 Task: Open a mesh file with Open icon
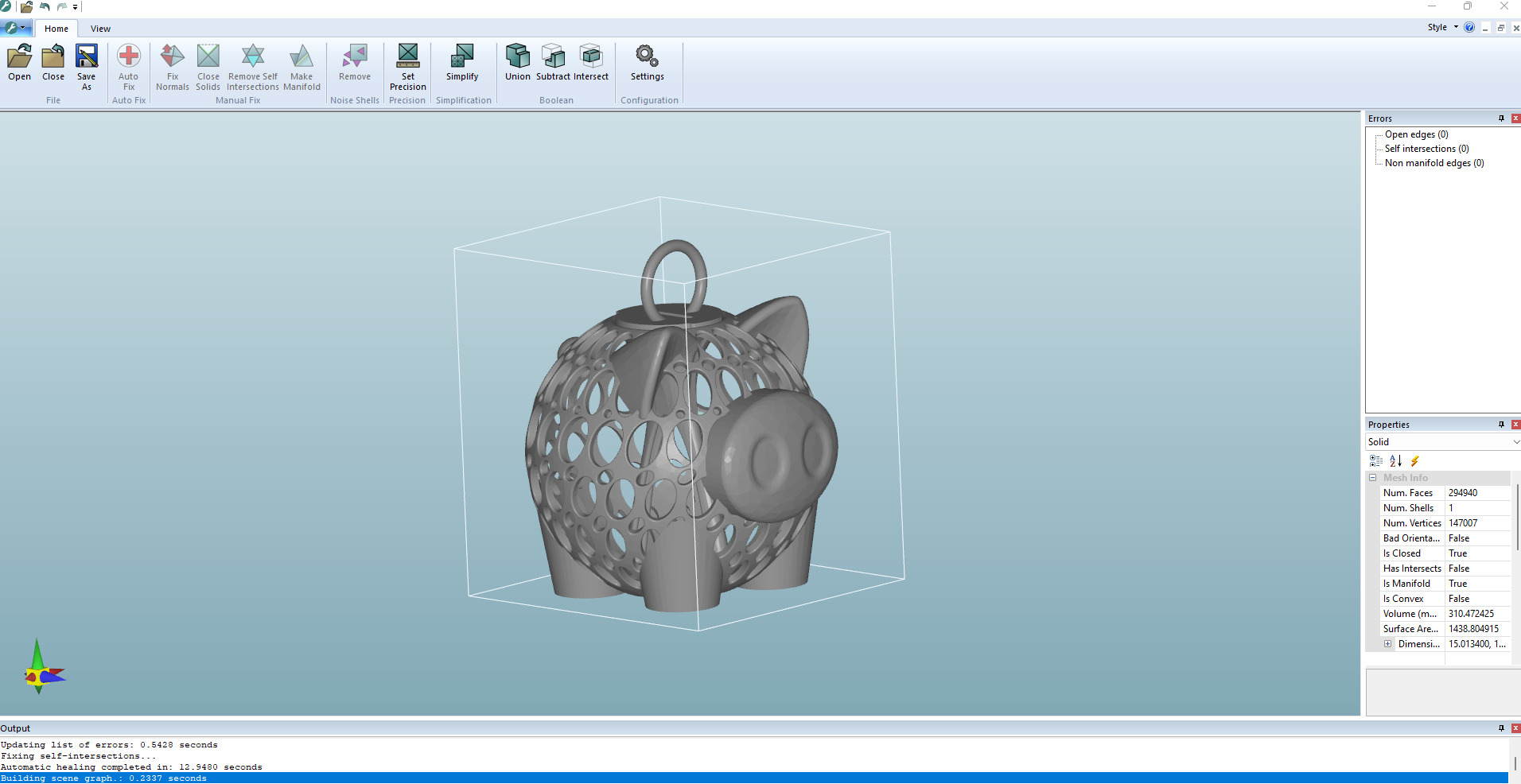click(x=20, y=63)
